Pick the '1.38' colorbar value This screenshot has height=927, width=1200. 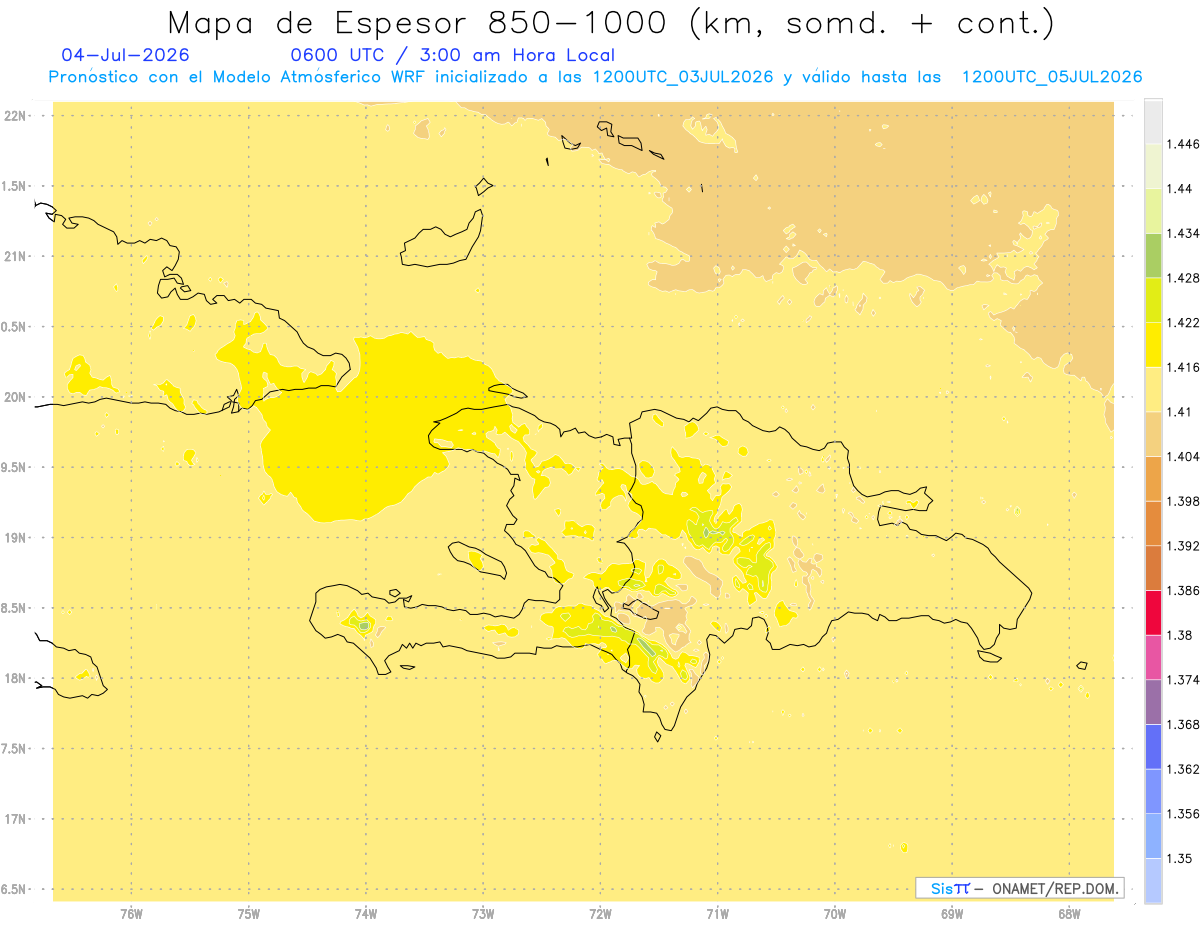[x=1179, y=635]
